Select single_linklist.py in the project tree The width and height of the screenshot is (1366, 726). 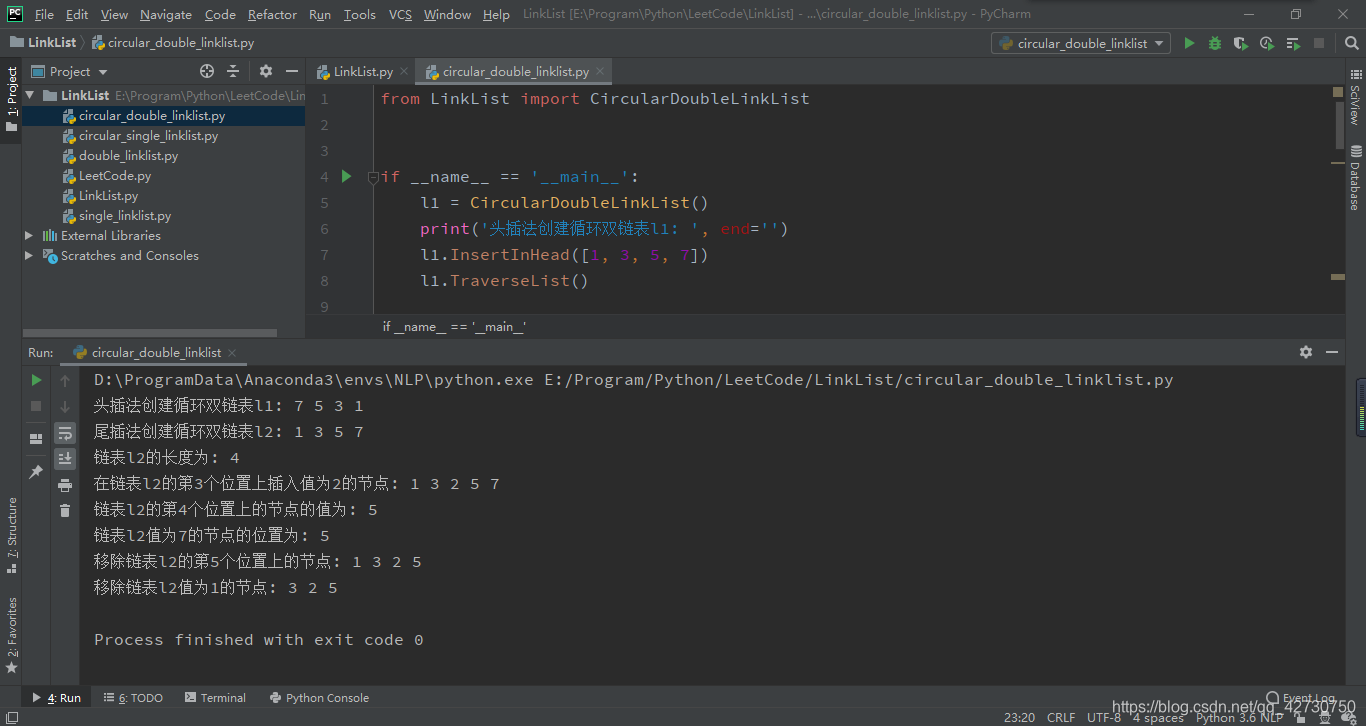click(125, 216)
